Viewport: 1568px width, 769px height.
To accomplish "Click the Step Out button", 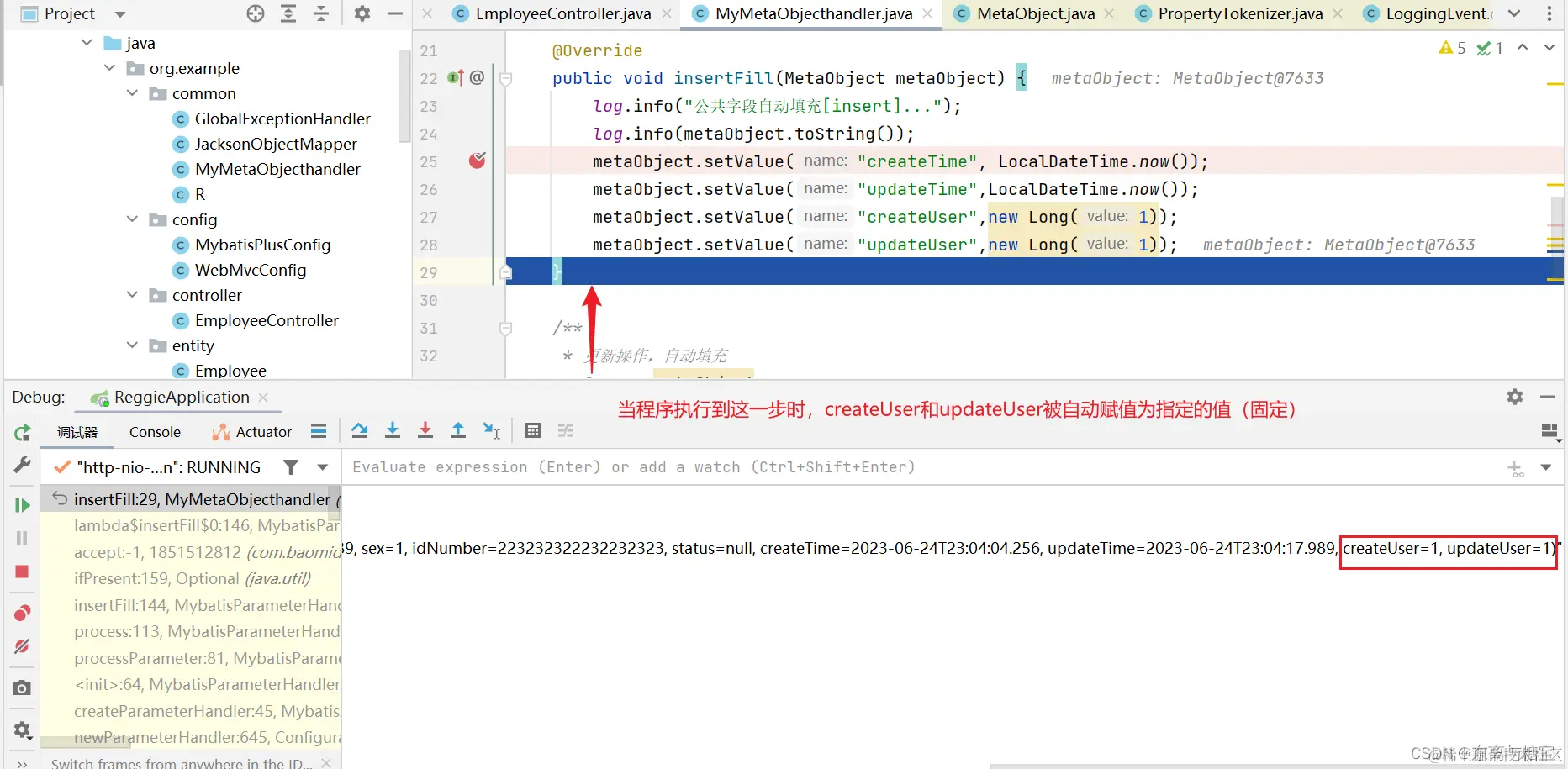I will 458,430.
